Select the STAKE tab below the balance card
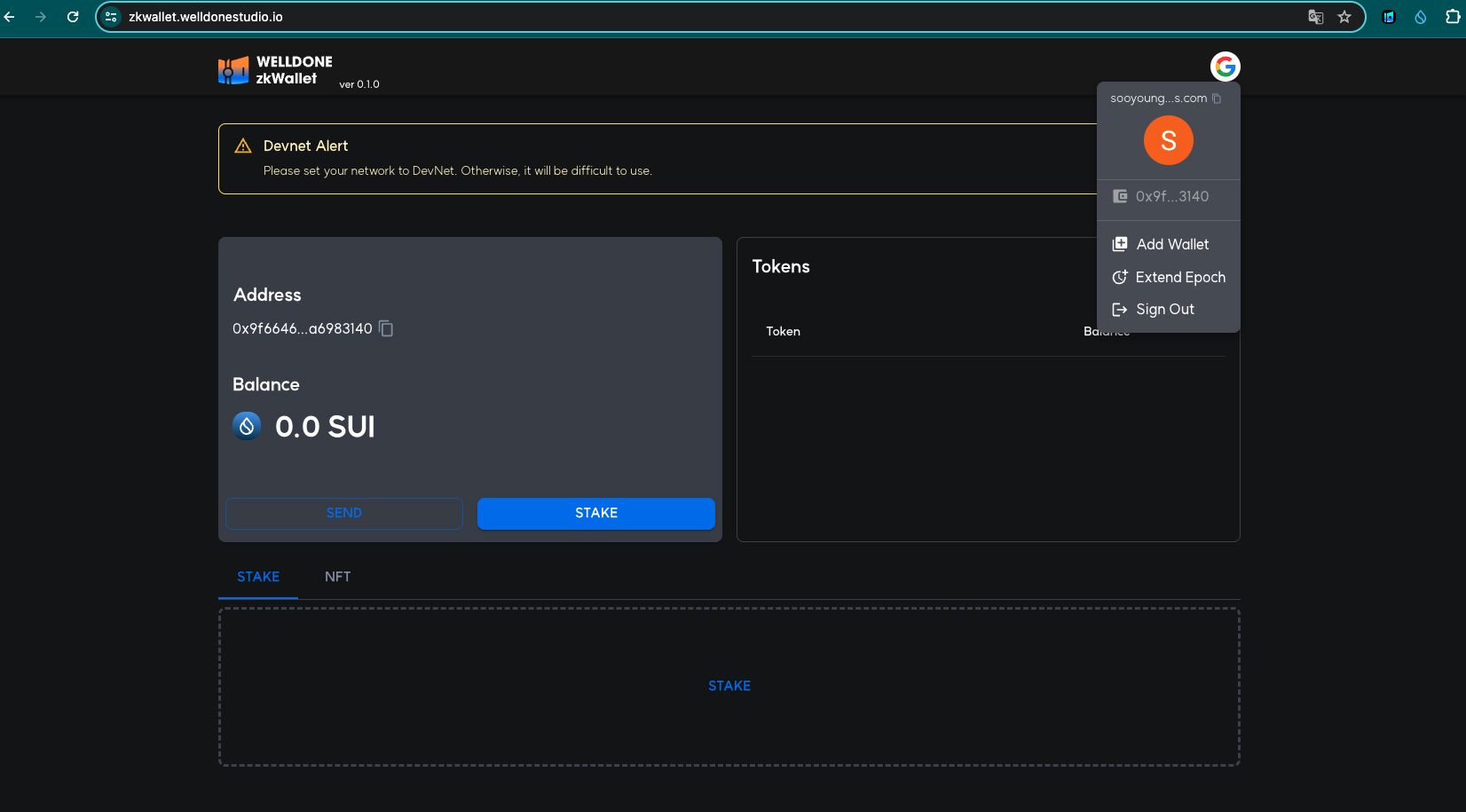This screenshot has width=1466, height=812. [x=257, y=576]
